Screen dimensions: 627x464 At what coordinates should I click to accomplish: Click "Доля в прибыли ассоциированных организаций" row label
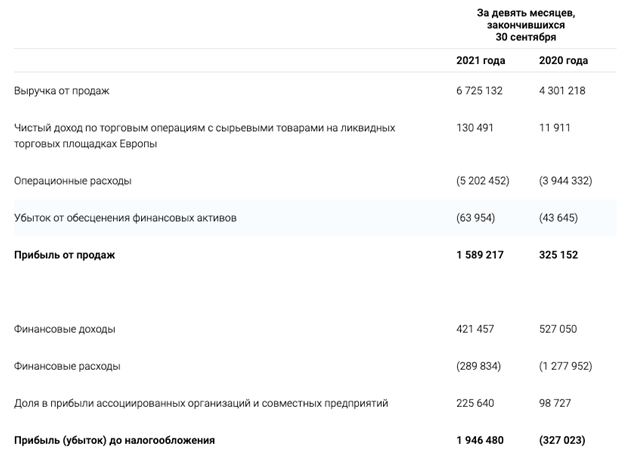(200, 403)
